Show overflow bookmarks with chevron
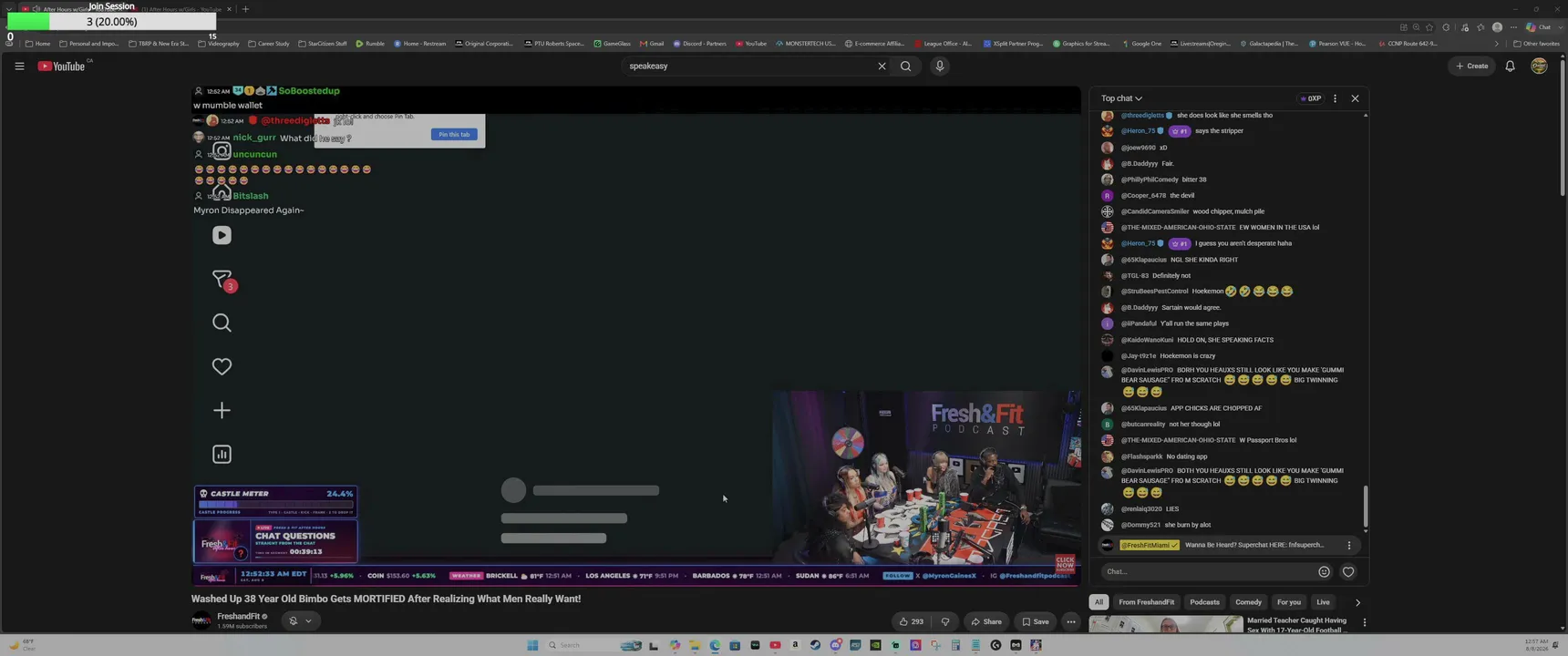Viewport: 1568px width, 656px height. pyautogui.click(x=1496, y=43)
